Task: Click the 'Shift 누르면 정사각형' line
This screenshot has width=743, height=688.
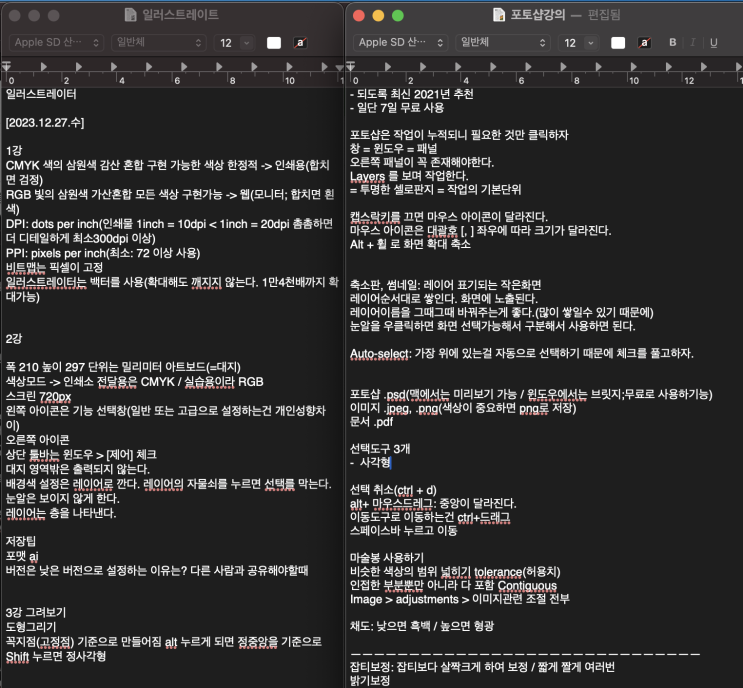Action: (x=56, y=656)
